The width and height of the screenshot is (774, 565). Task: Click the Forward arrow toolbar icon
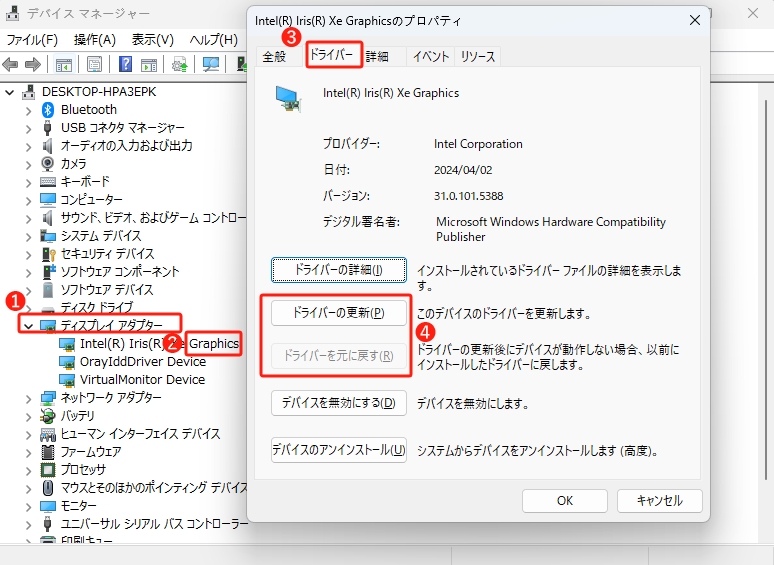(x=33, y=64)
